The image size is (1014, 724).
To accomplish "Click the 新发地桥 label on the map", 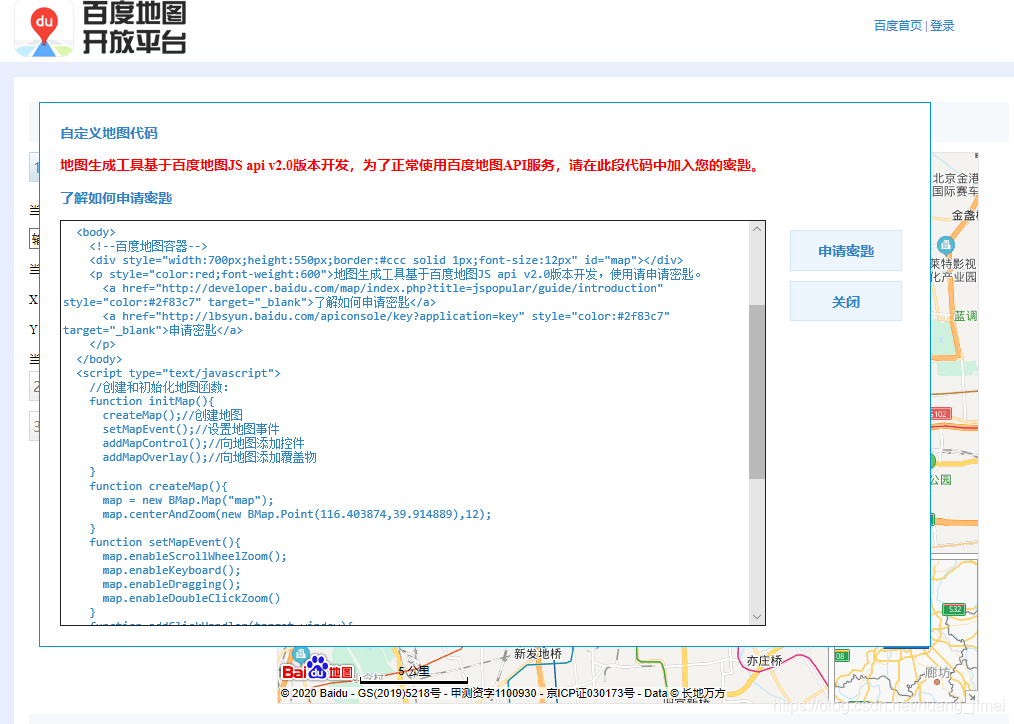I will [538, 654].
